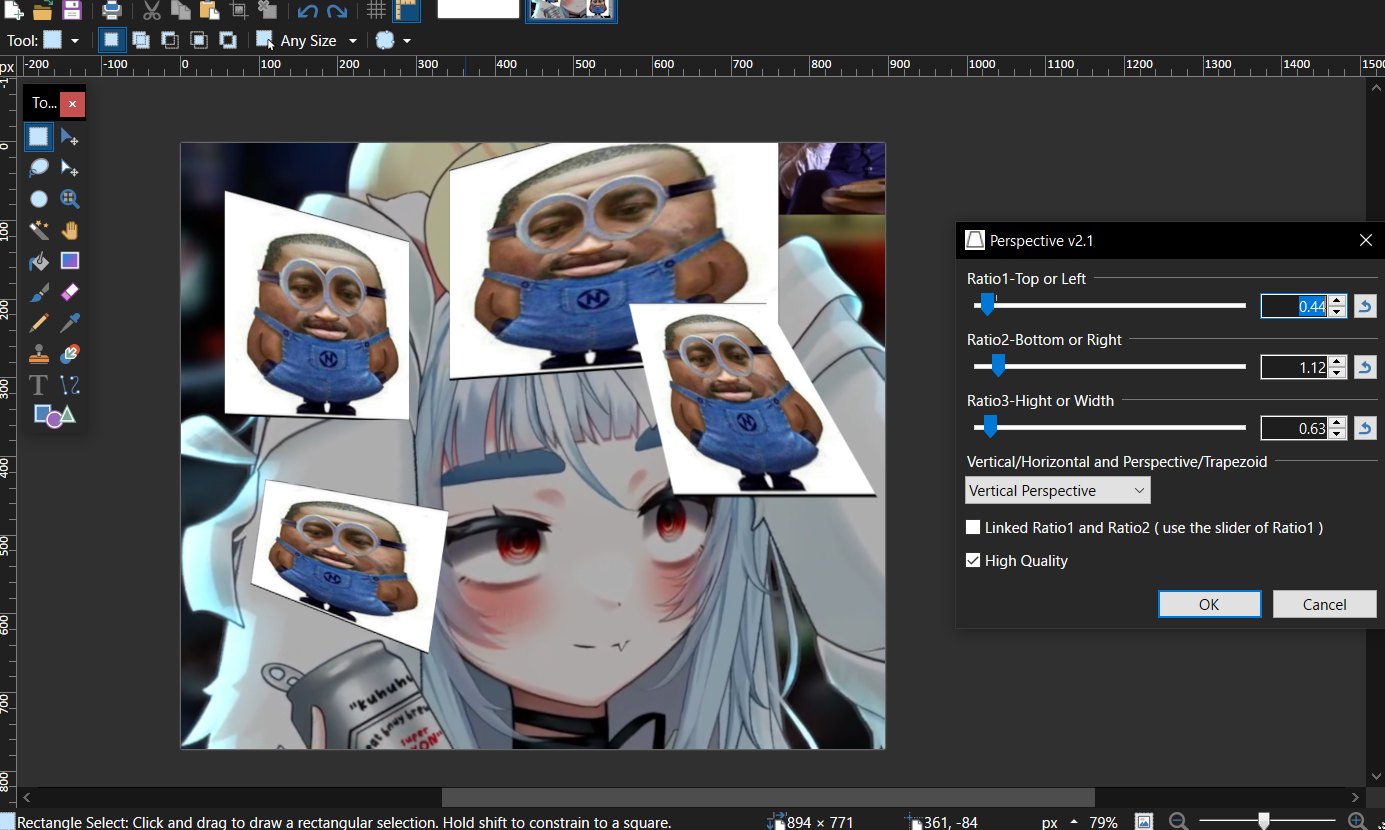This screenshot has width=1385, height=830.
Task: Uncheck the High Quality option
Action: click(x=973, y=561)
